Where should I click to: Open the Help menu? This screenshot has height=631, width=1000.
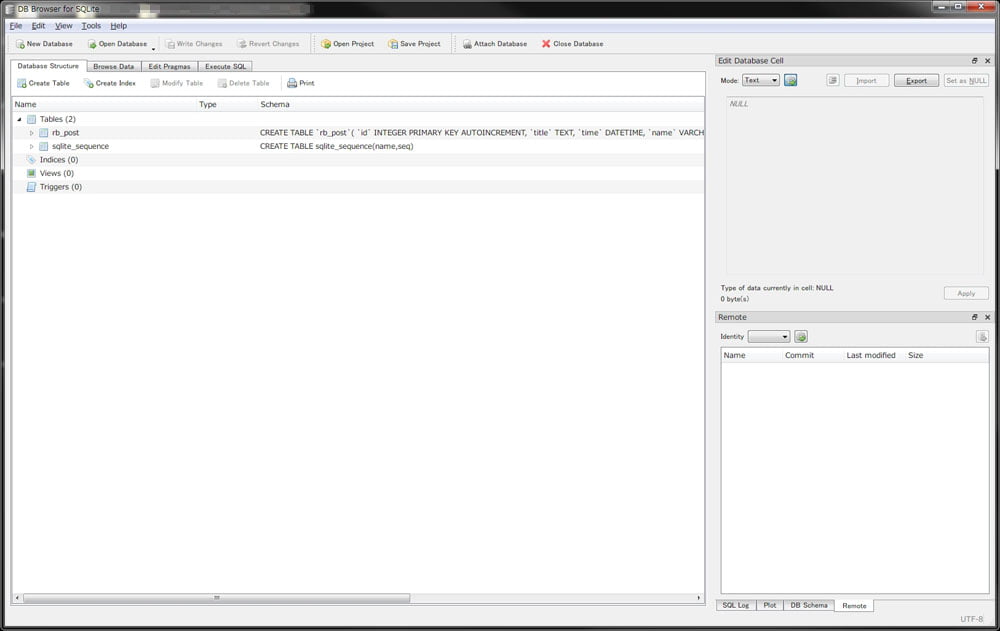pyautogui.click(x=119, y=26)
